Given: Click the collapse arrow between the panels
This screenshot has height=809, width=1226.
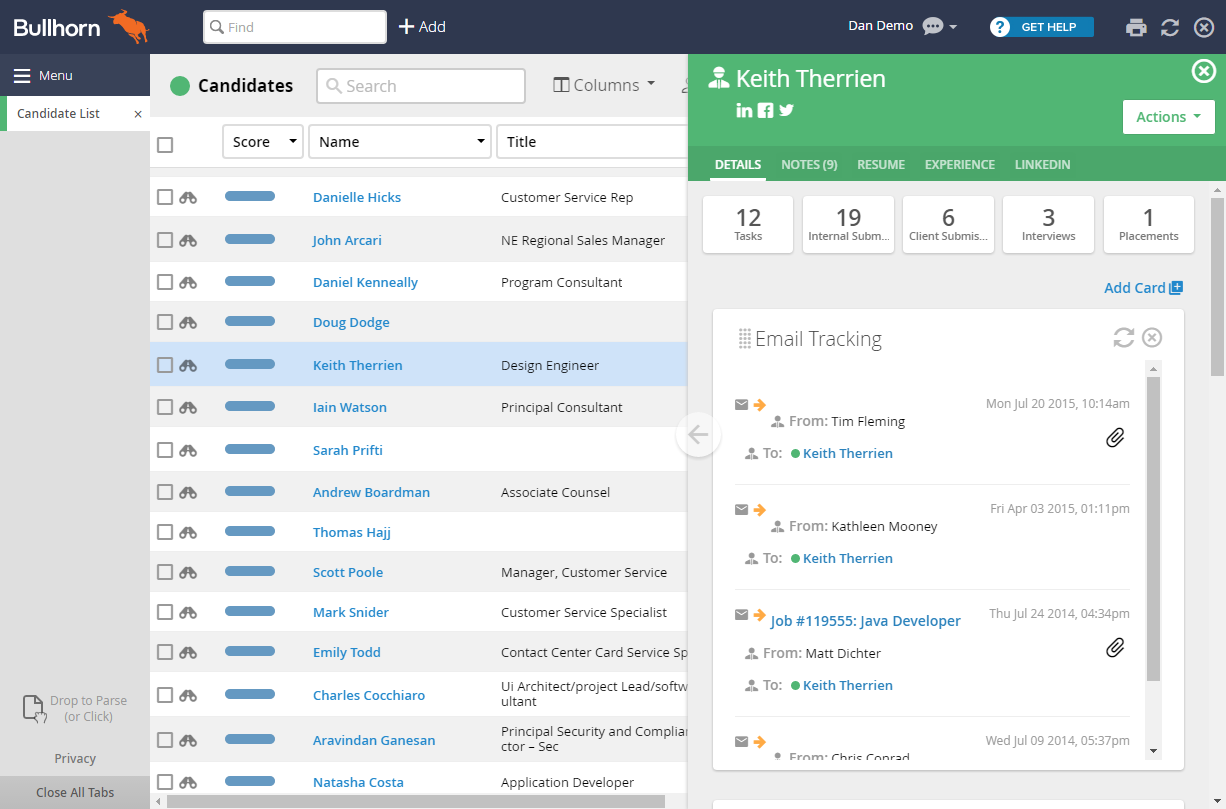Looking at the screenshot, I should pos(698,435).
